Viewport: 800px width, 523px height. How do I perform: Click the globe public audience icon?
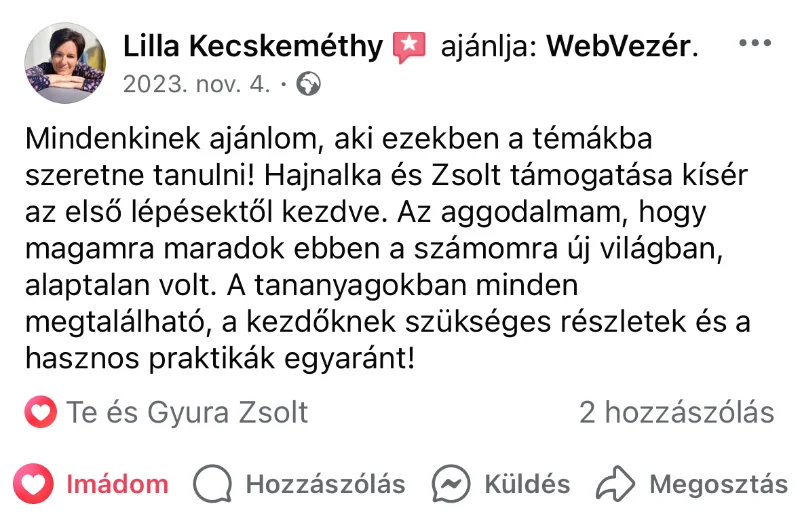309,84
